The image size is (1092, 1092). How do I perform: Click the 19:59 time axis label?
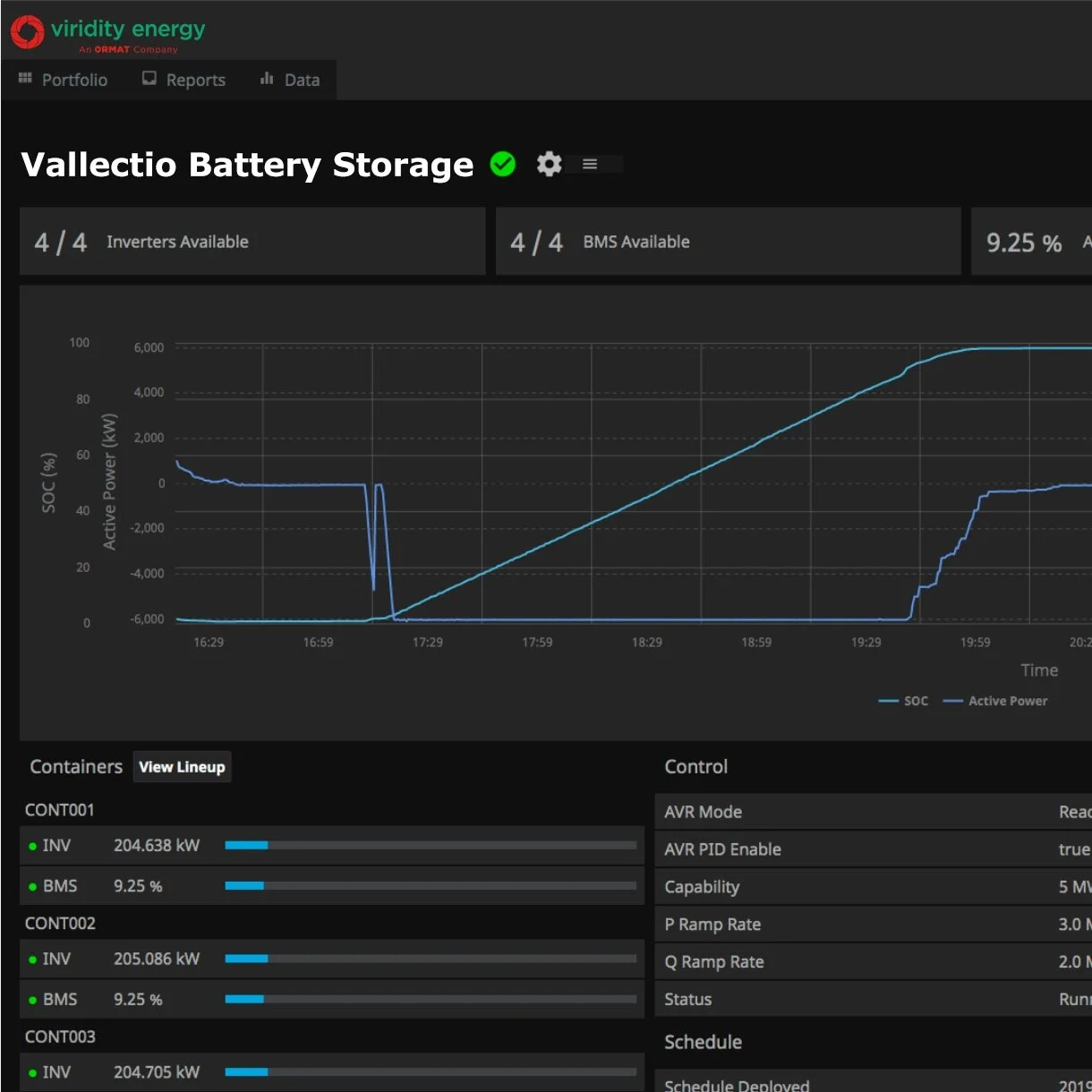click(x=976, y=642)
